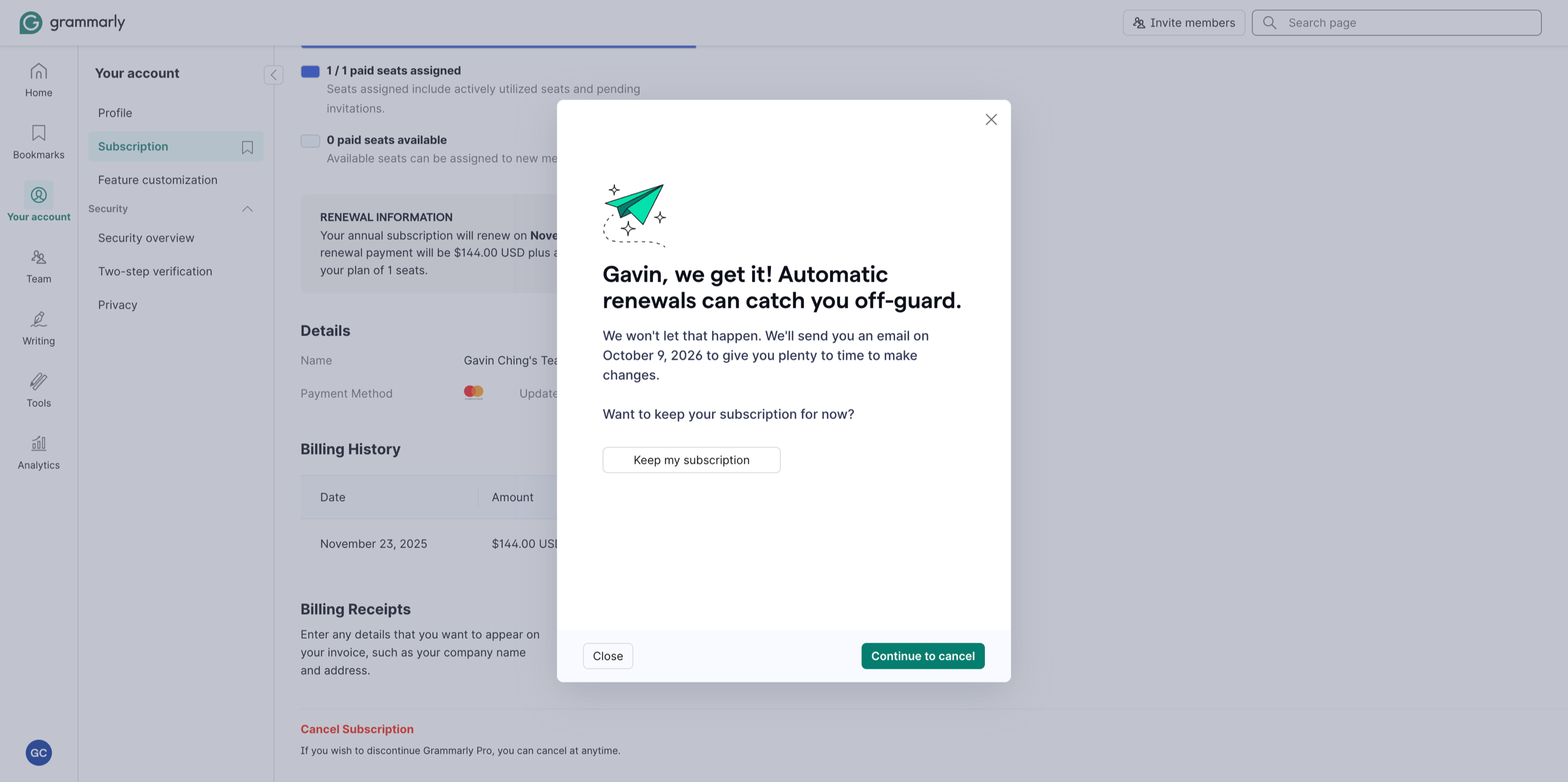Close the dialog with the X icon
Viewport: 1568px width, 782px height.
[x=991, y=119]
